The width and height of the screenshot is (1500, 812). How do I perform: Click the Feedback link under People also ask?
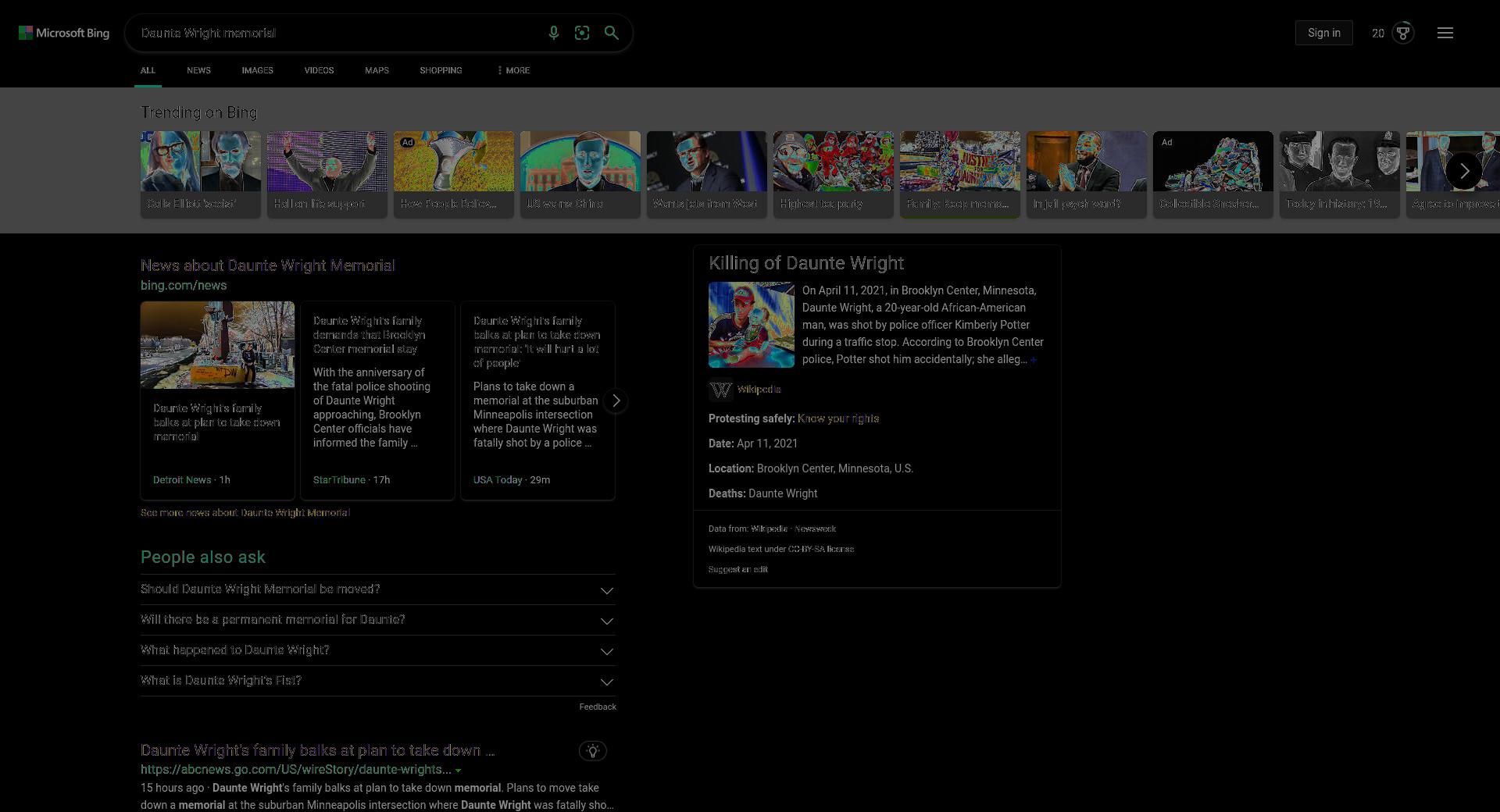[598, 707]
